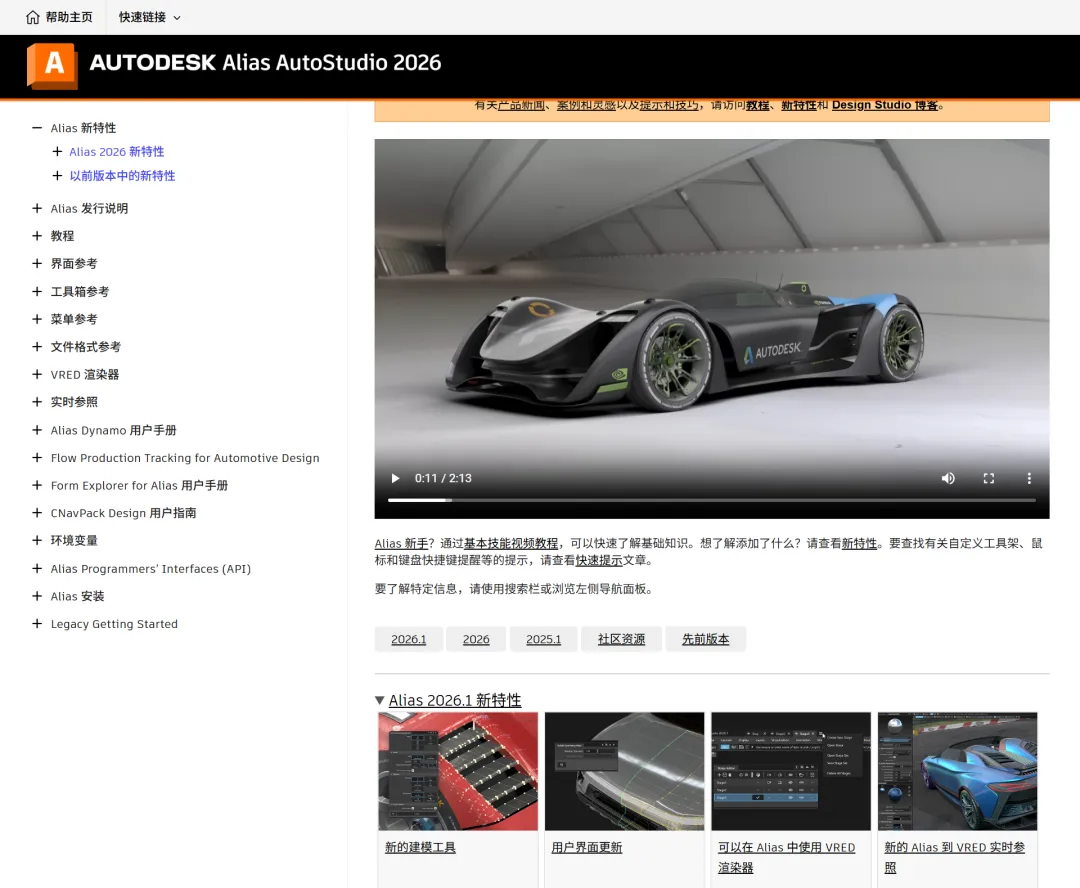The height and width of the screenshot is (888, 1080).
Task: Follow the 用户界面更新 link
Action: (x=587, y=847)
